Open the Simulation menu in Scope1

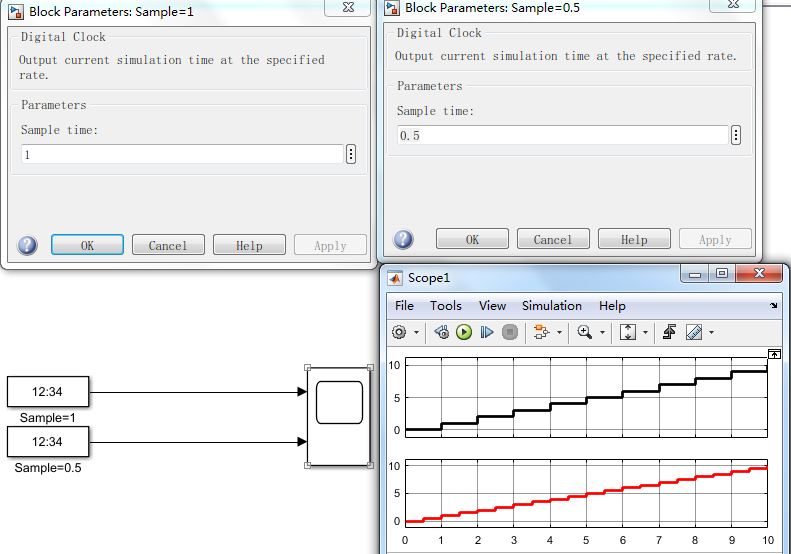tap(552, 306)
